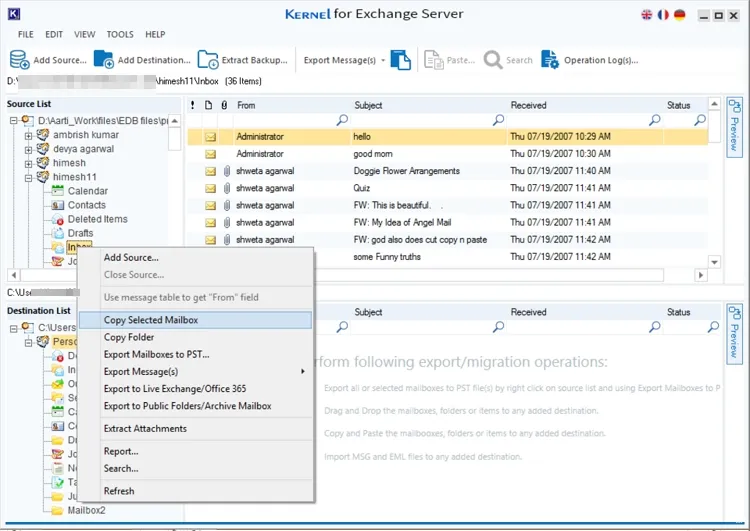Open the HELP menu
The width and height of the screenshot is (750, 531).
[x=155, y=34]
